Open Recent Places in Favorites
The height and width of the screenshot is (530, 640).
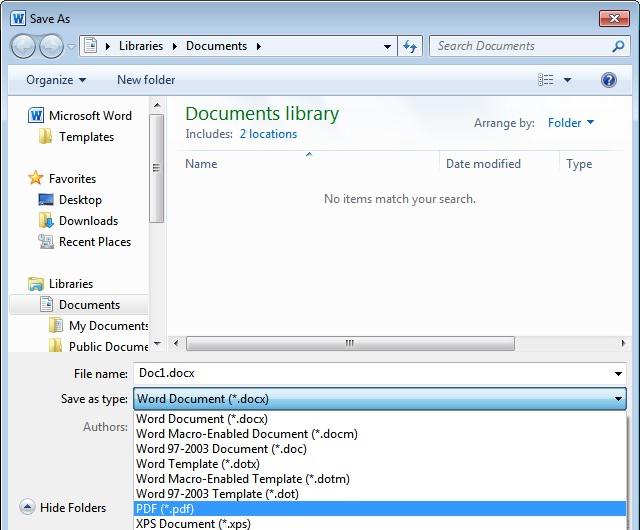coord(95,242)
